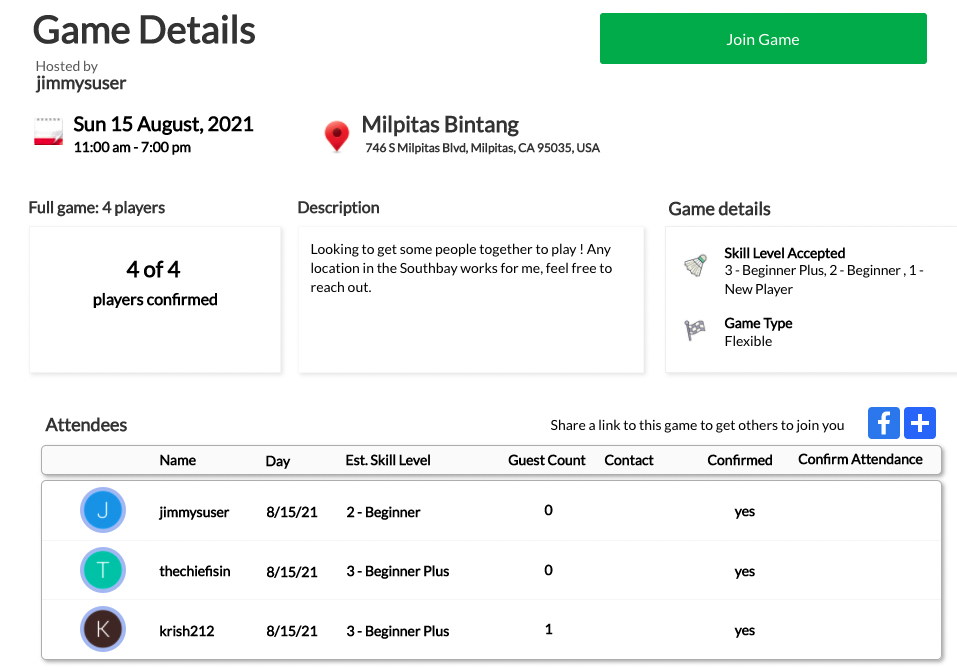Open Milpitas Bintang location link

440,125
